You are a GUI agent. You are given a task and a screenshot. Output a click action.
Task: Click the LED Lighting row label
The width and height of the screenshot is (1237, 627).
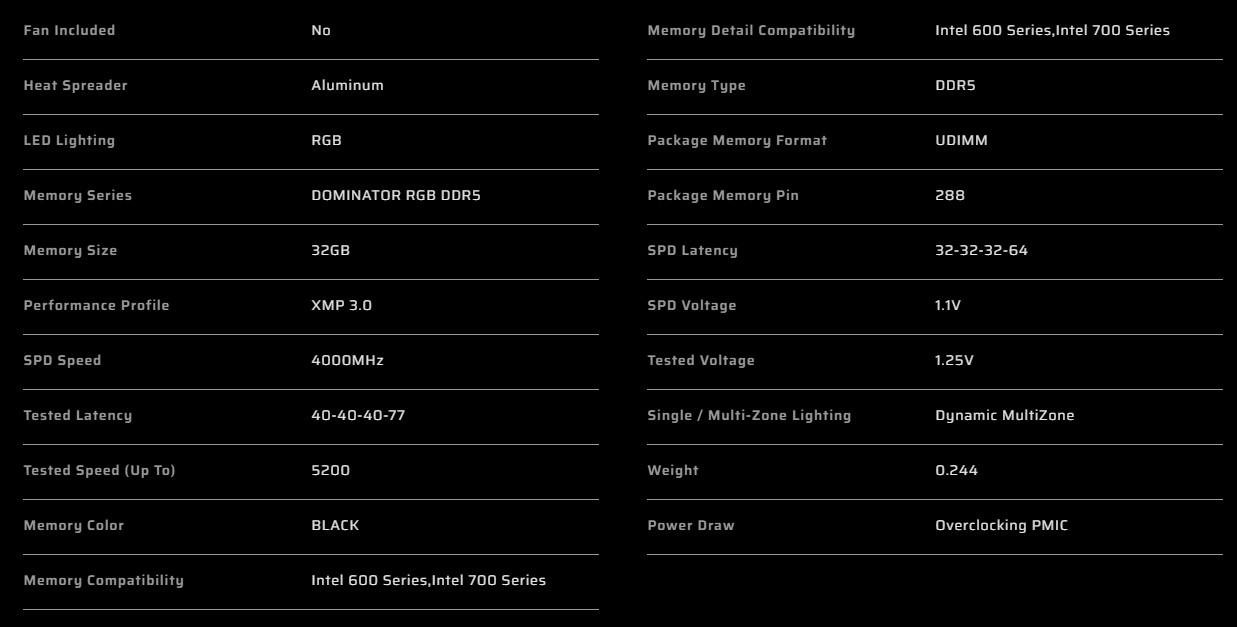(69, 140)
